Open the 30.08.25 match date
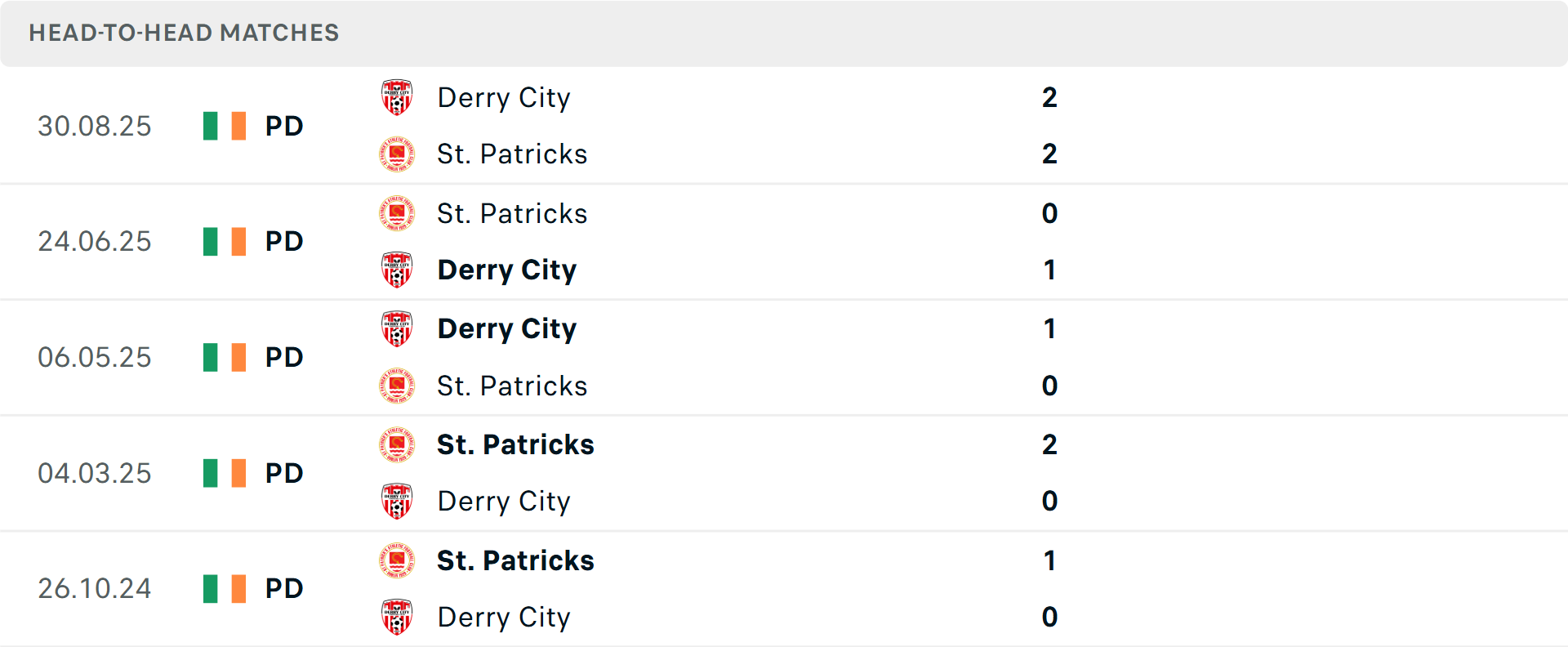 pos(94,126)
